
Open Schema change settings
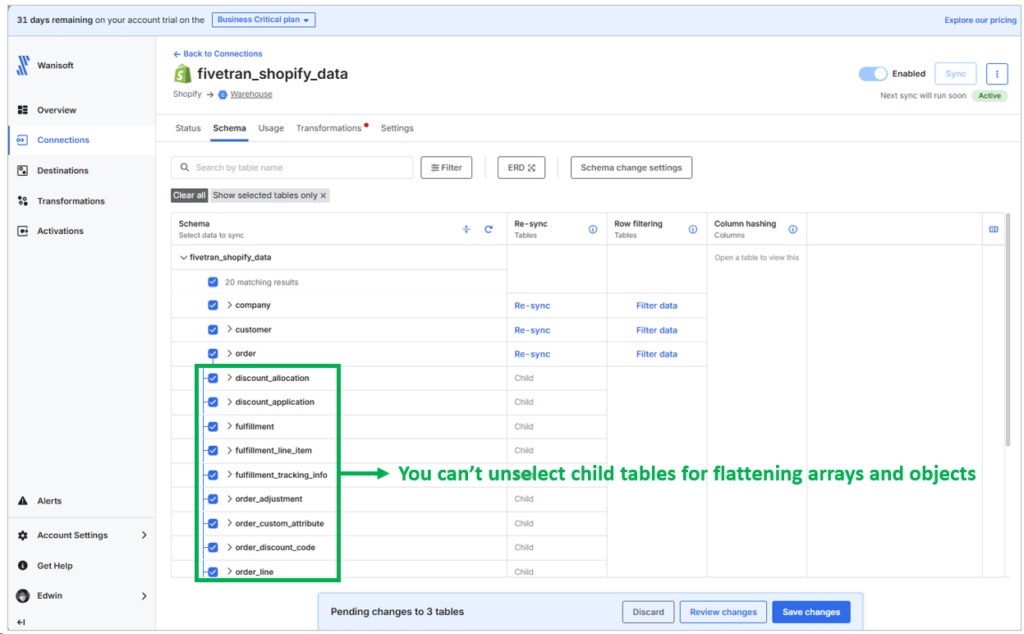[631, 168]
